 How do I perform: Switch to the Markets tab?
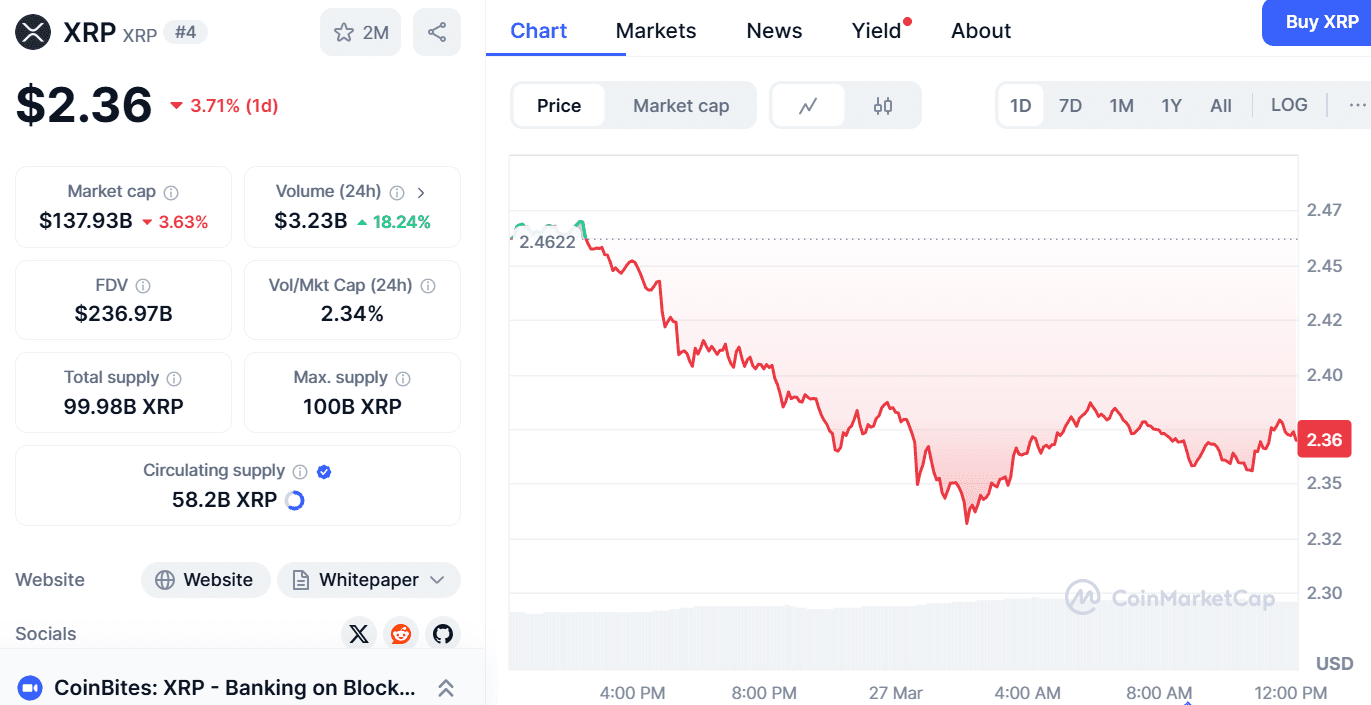pyautogui.click(x=655, y=30)
